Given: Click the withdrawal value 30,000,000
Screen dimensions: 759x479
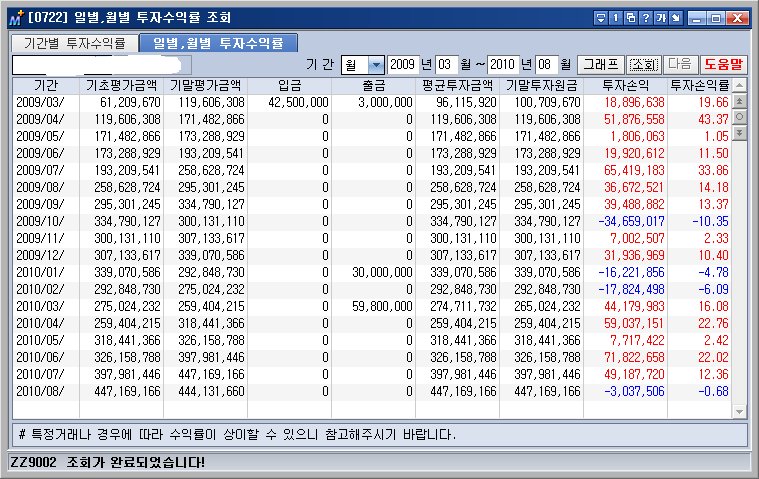Looking at the screenshot, I should (382, 272).
